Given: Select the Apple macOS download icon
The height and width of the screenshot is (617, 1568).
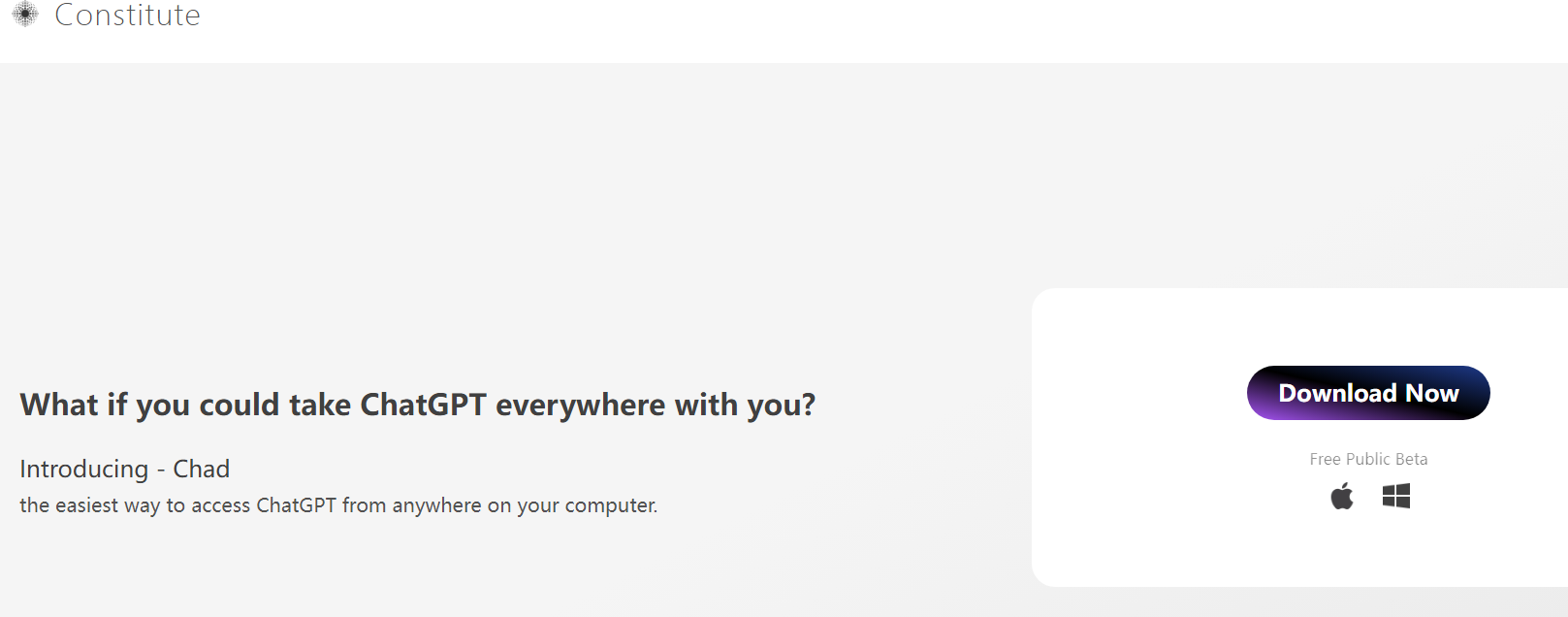Looking at the screenshot, I should (1342, 497).
